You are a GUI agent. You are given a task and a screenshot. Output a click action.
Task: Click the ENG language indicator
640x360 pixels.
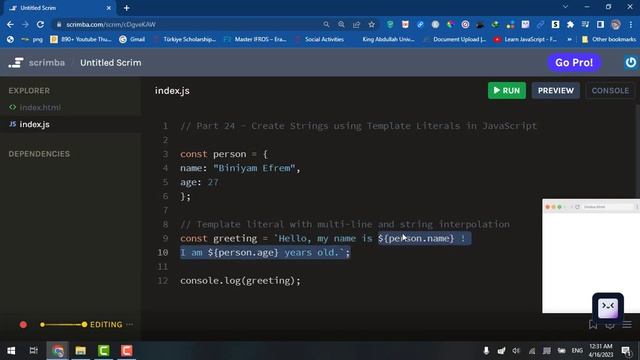(577, 351)
